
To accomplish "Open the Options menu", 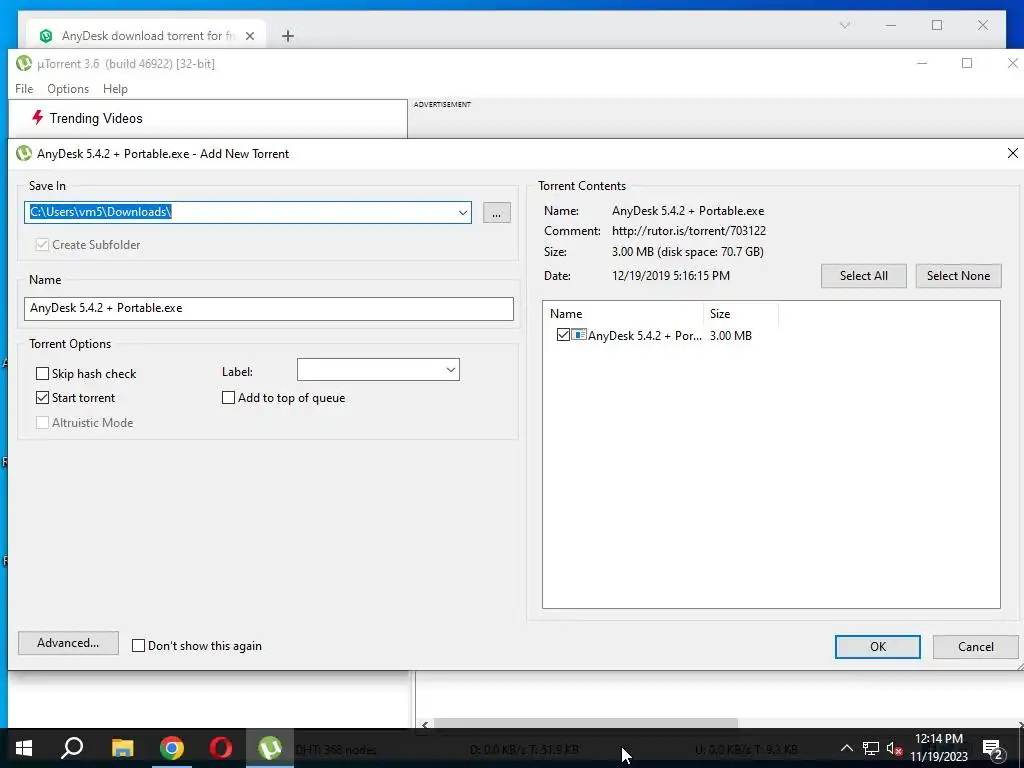I will [68, 89].
